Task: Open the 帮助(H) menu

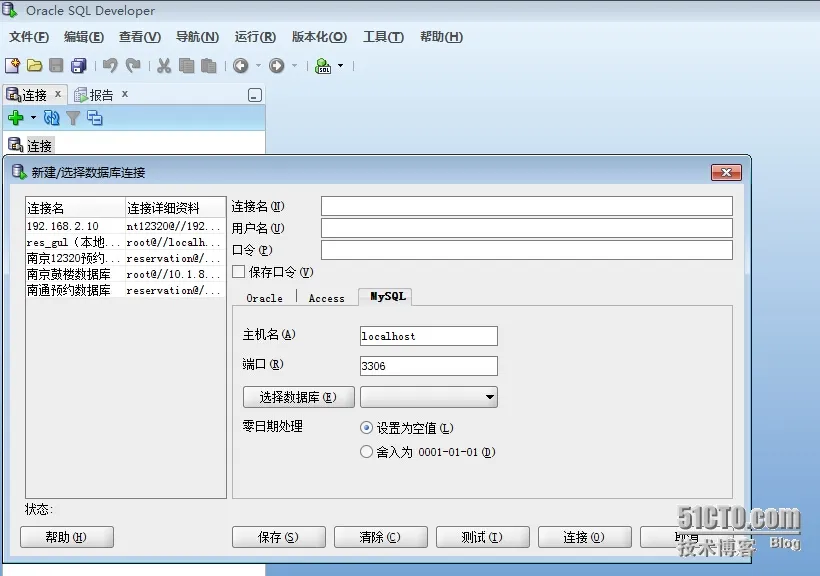Action: point(441,37)
